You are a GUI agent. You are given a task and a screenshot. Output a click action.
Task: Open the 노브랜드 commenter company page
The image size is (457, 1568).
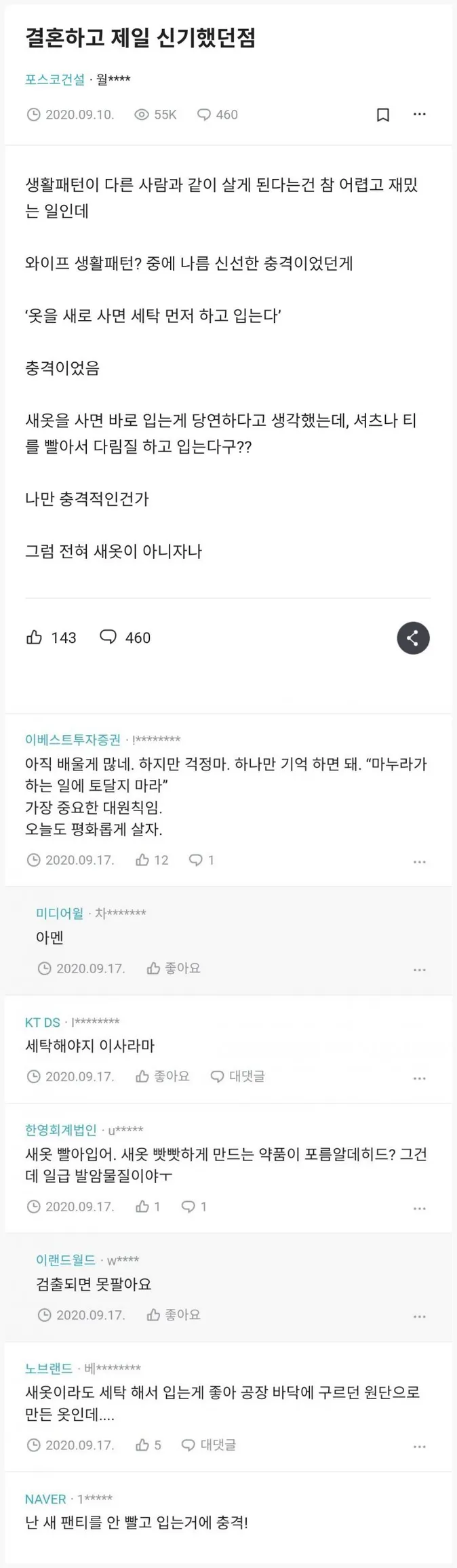click(49, 1362)
